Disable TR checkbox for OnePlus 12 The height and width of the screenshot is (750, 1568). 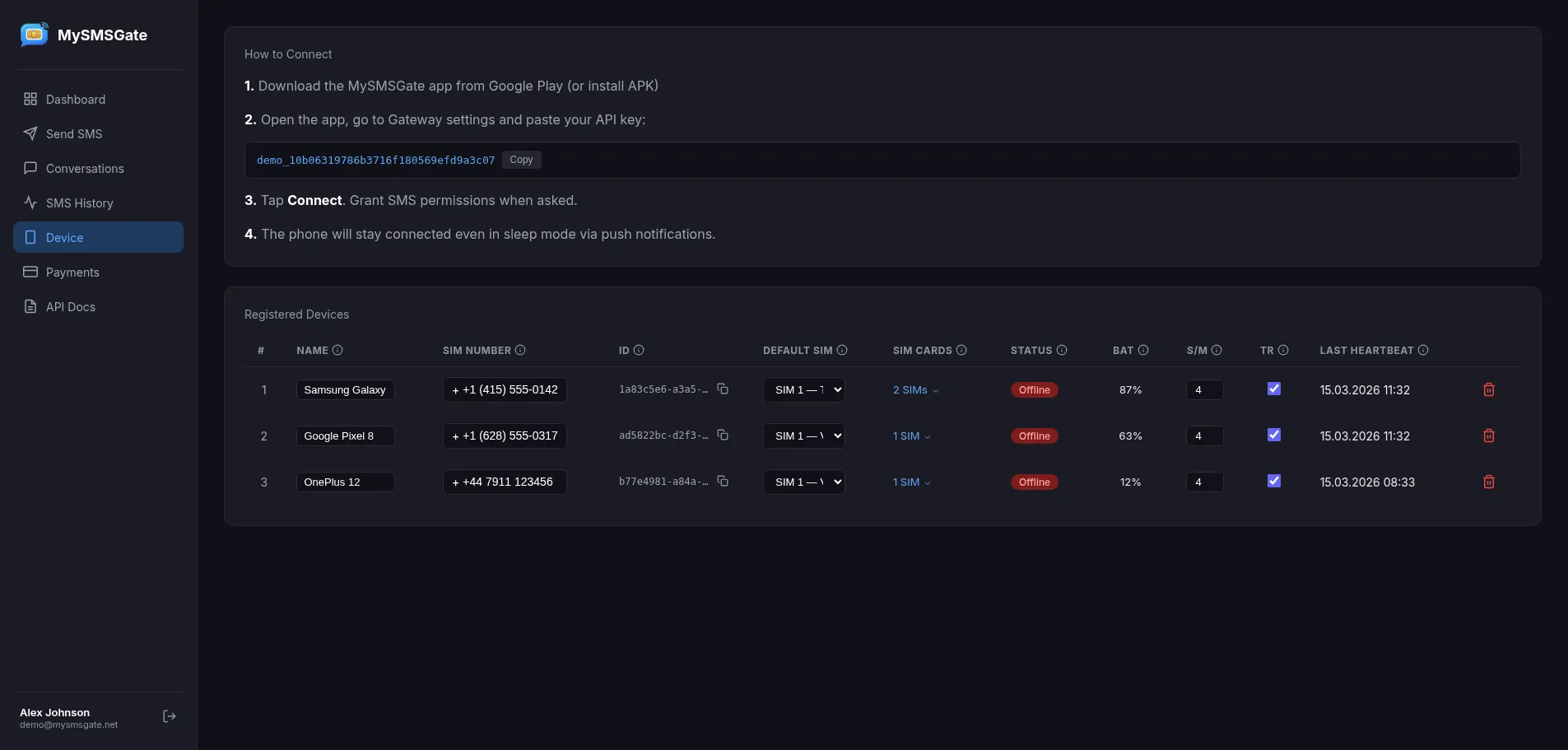click(x=1273, y=481)
